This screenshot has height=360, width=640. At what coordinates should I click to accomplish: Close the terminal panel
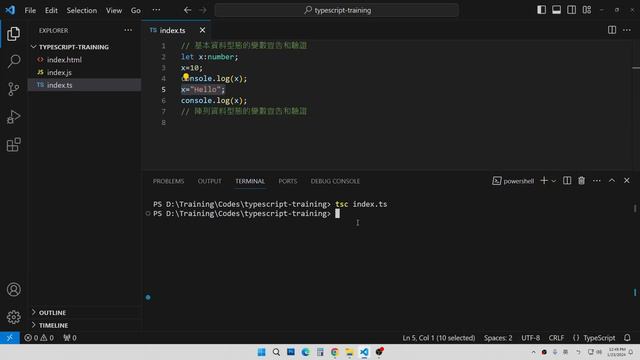click(627, 180)
